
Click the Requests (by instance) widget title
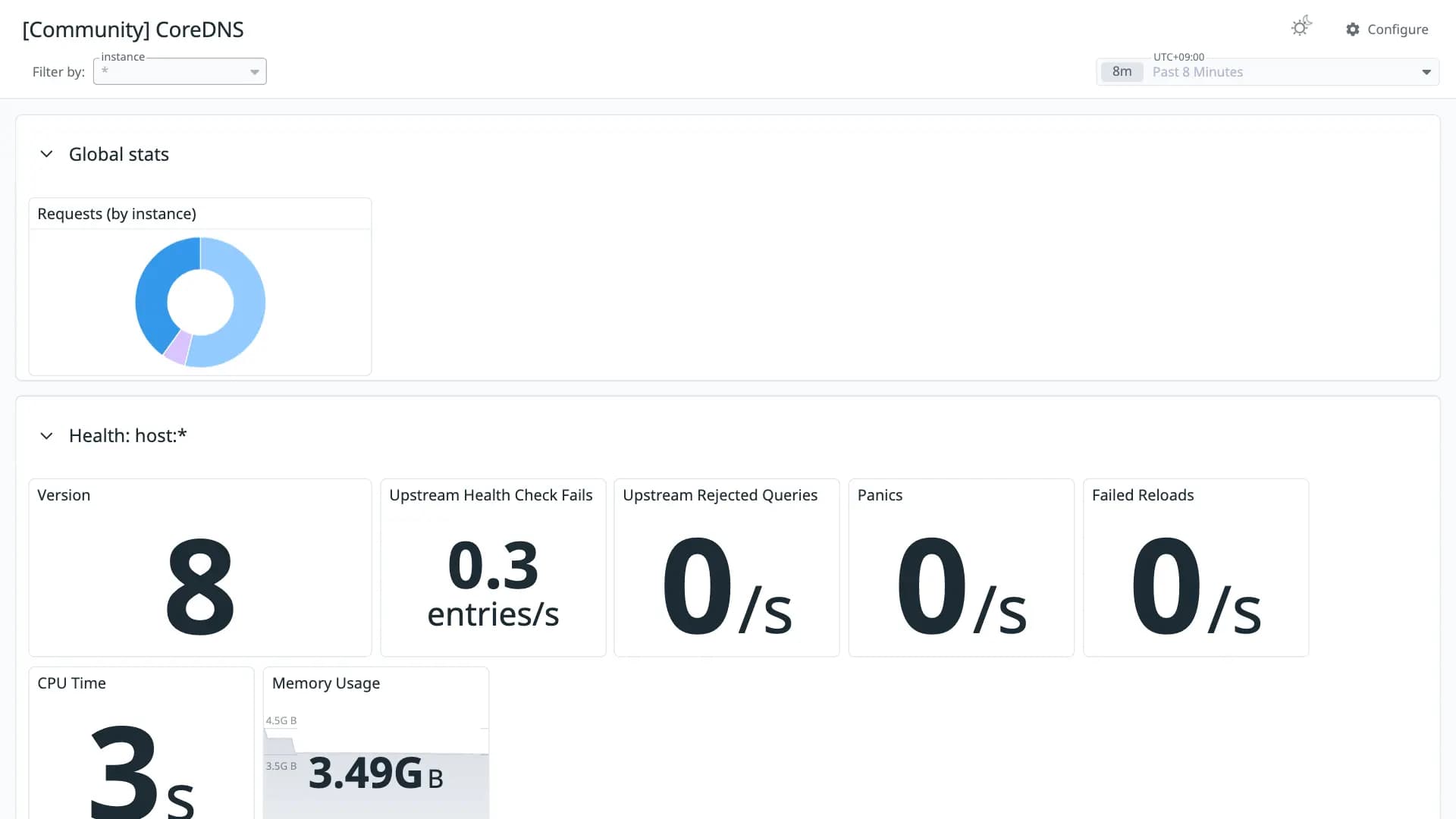point(117,214)
